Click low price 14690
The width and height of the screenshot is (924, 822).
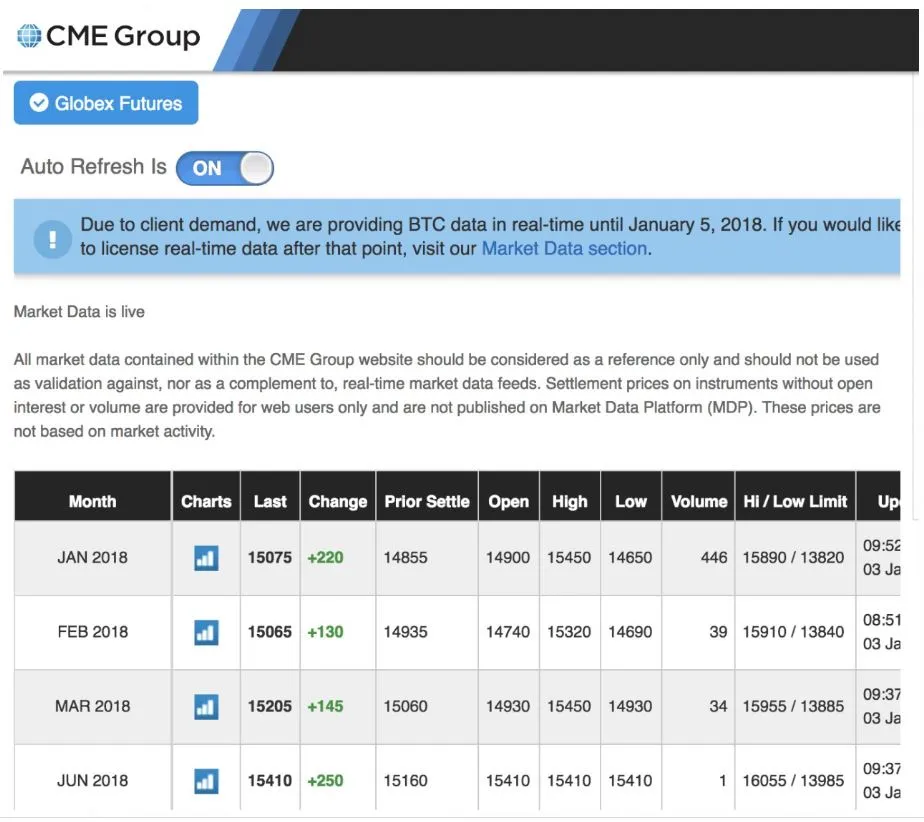(631, 632)
